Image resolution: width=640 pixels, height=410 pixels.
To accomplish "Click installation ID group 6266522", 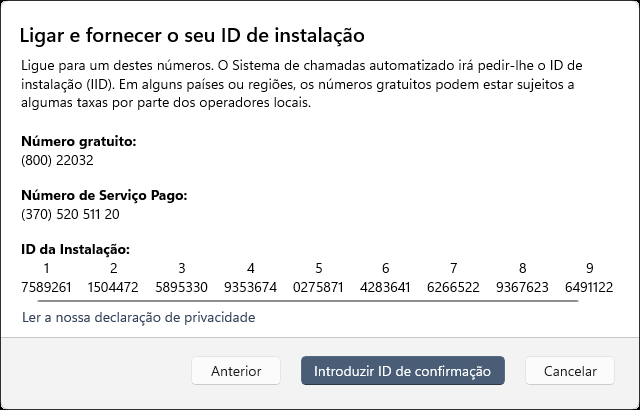I will pos(453,286).
